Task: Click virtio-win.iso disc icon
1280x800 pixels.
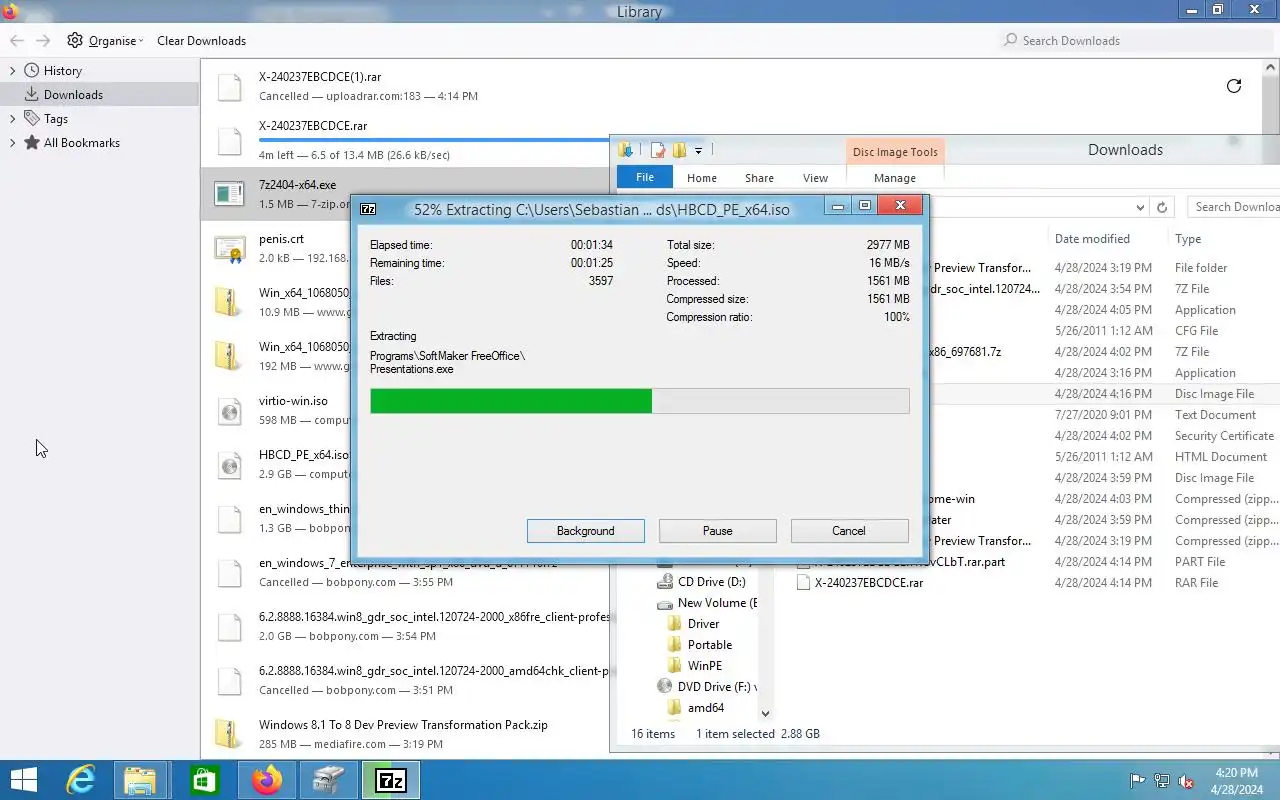Action: pyautogui.click(x=230, y=411)
